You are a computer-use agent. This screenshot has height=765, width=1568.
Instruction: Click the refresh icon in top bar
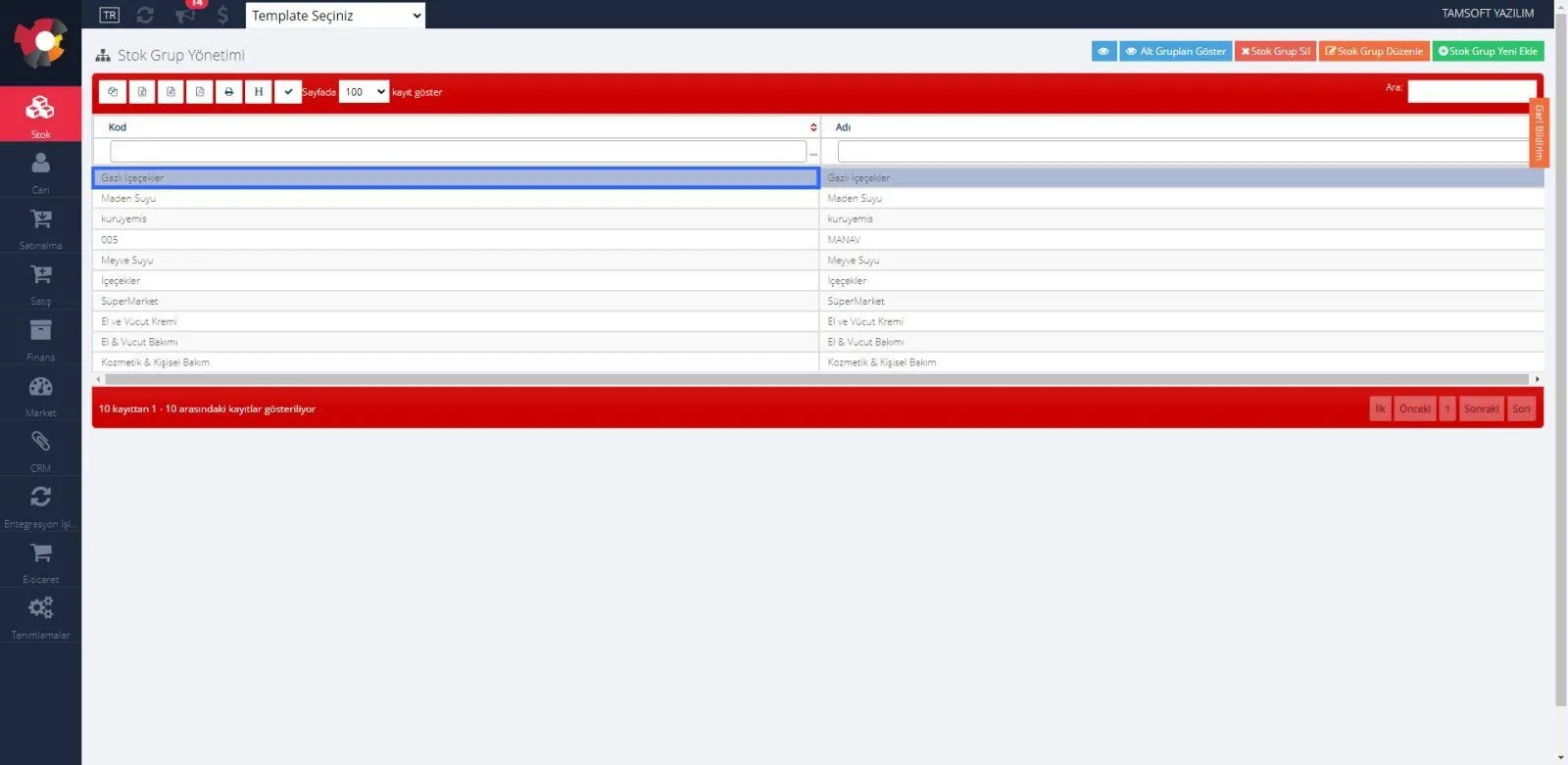pyautogui.click(x=145, y=15)
